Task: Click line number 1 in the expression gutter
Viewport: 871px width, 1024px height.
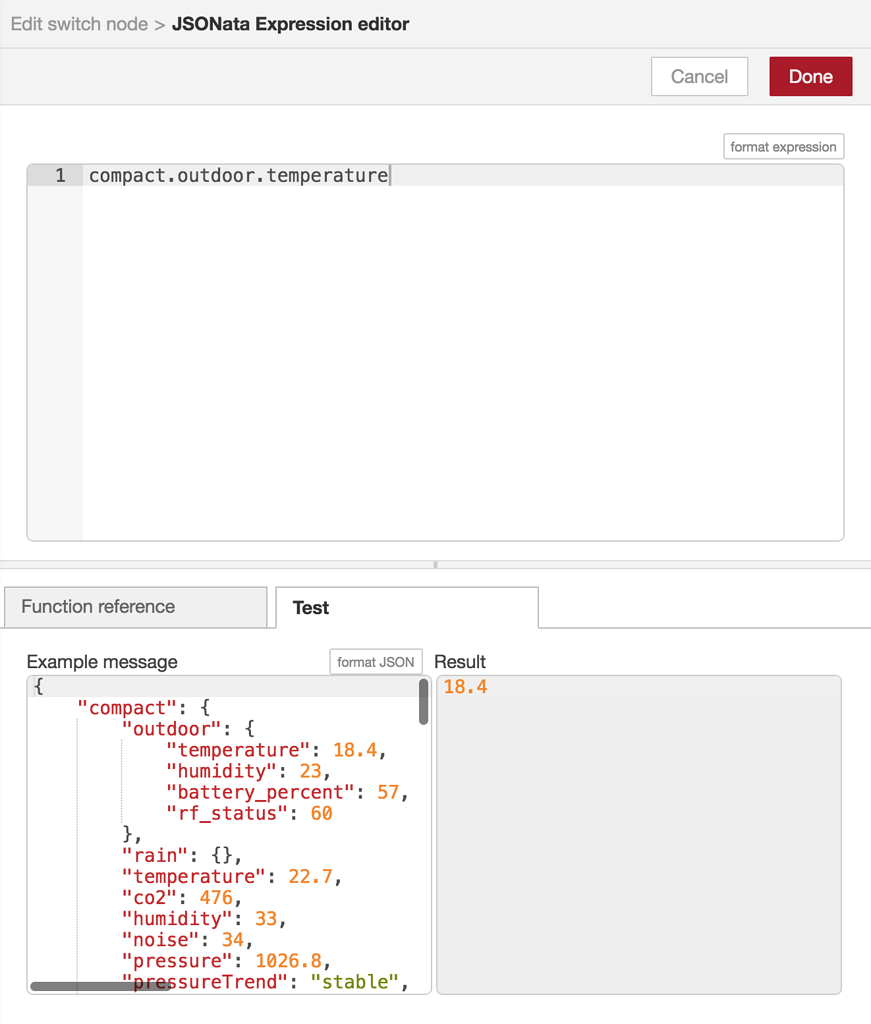Action: coord(60,175)
